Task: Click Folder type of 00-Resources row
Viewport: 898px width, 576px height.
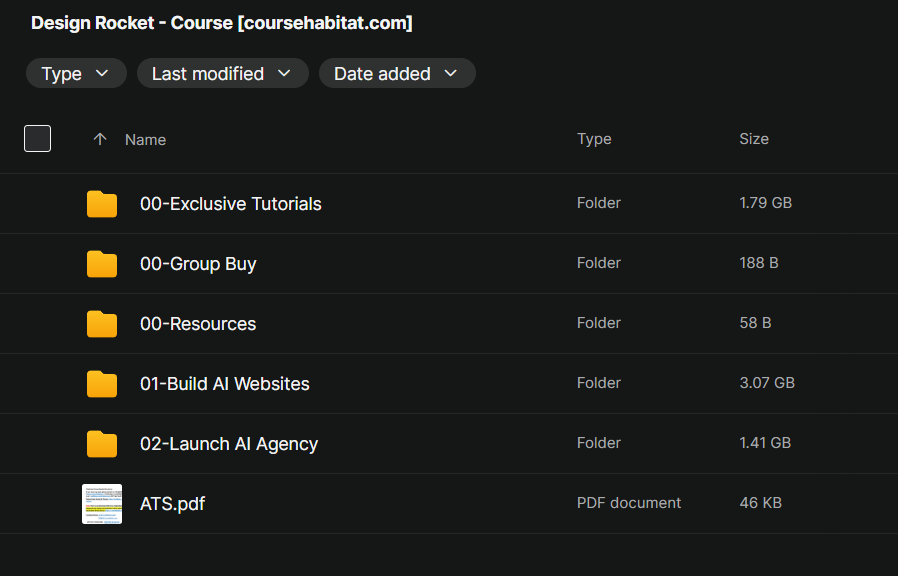Action: [x=598, y=323]
